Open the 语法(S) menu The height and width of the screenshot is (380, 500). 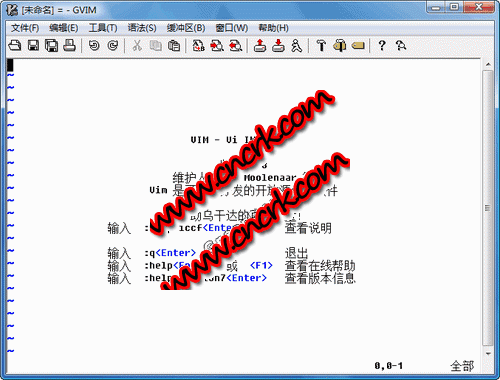coord(142,28)
